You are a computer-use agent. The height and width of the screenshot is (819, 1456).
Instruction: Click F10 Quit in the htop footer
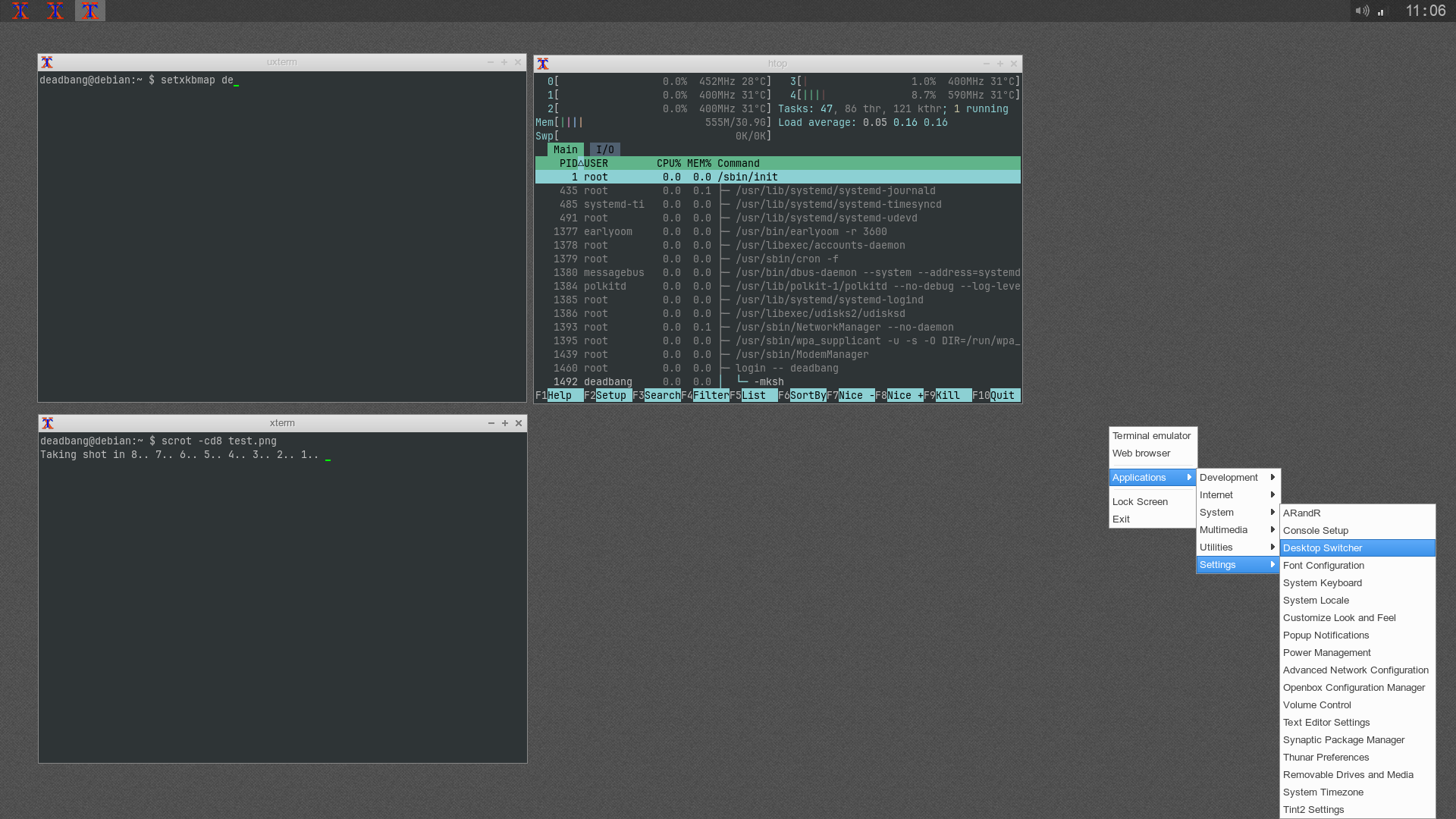pyautogui.click(x=1002, y=395)
